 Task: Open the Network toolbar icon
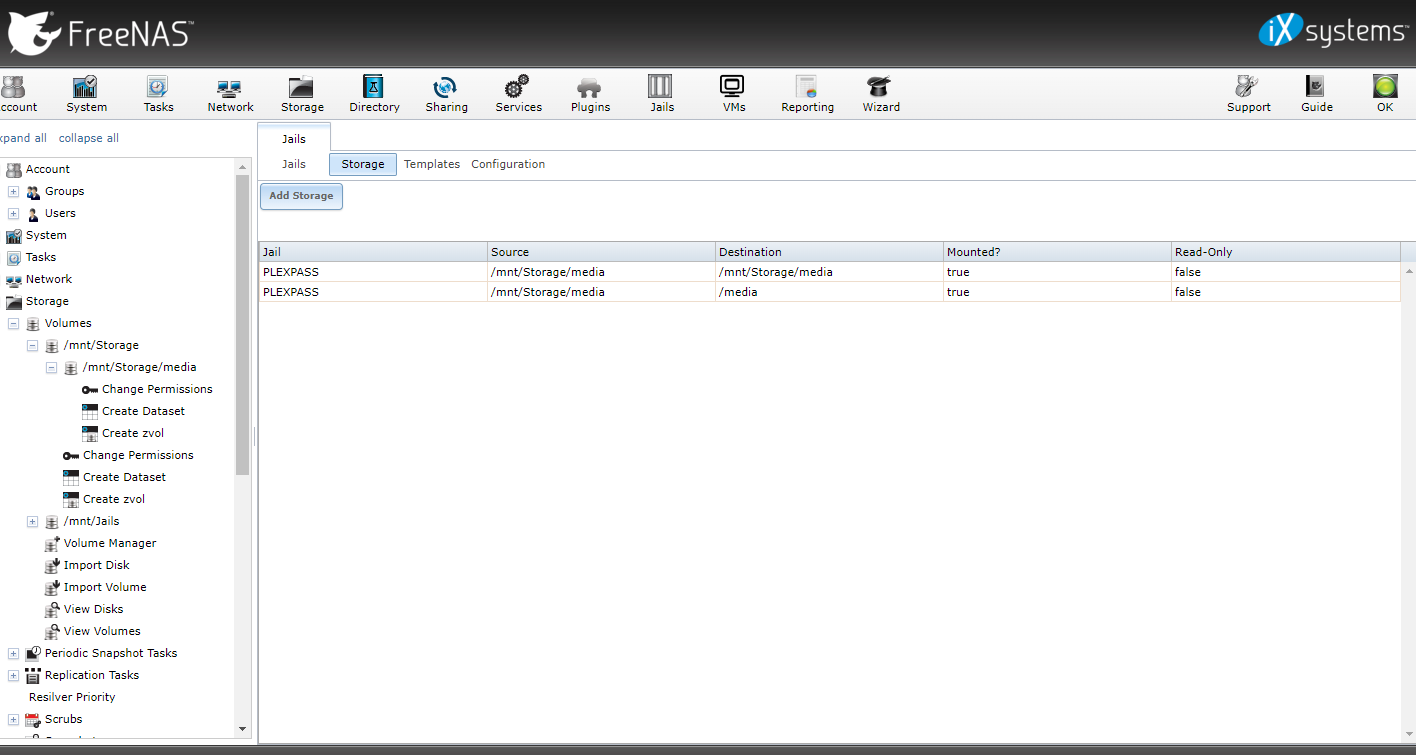point(230,88)
